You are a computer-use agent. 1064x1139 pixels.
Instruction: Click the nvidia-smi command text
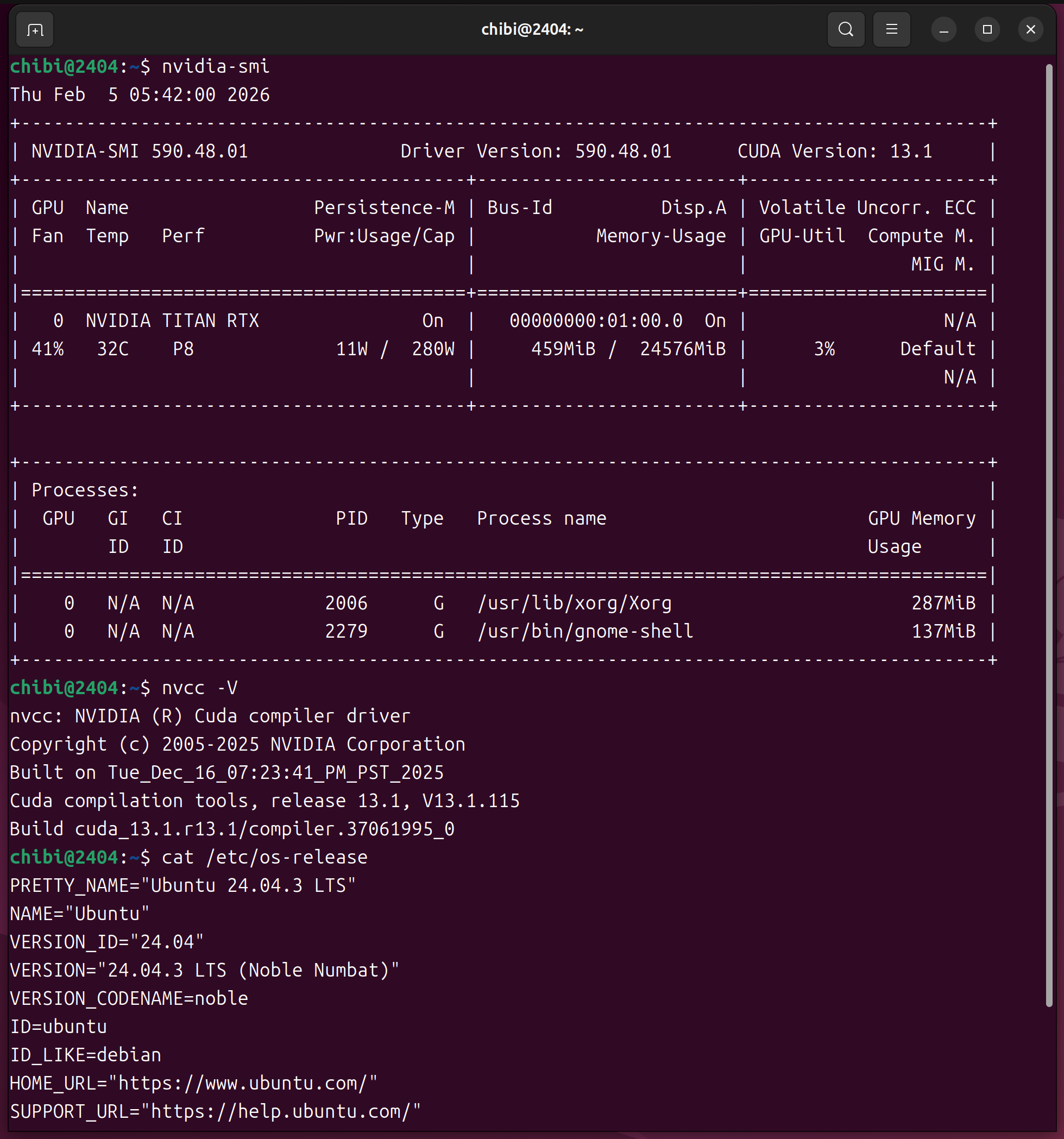click(216, 66)
